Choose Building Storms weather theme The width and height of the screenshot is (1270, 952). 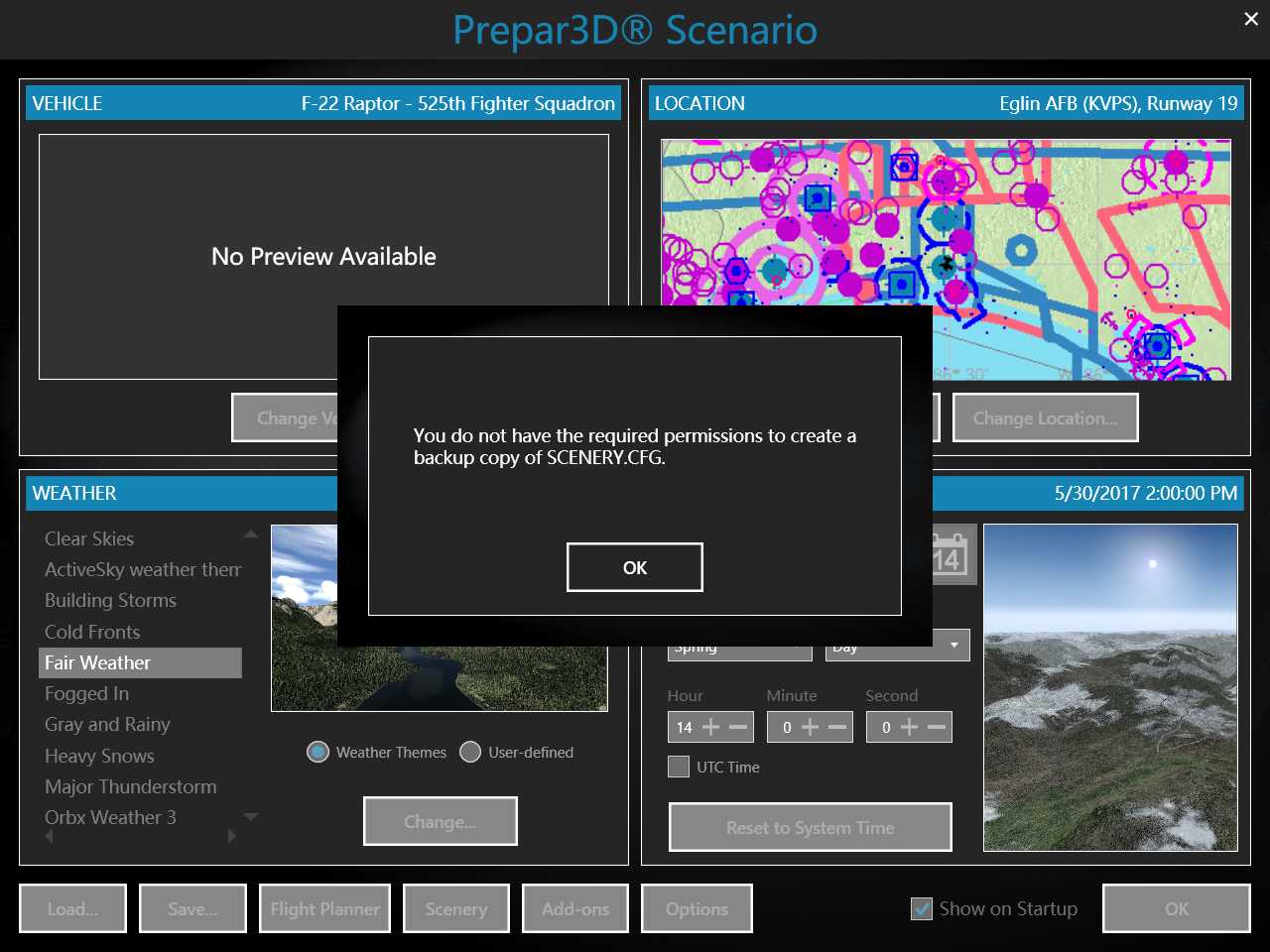tap(110, 600)
